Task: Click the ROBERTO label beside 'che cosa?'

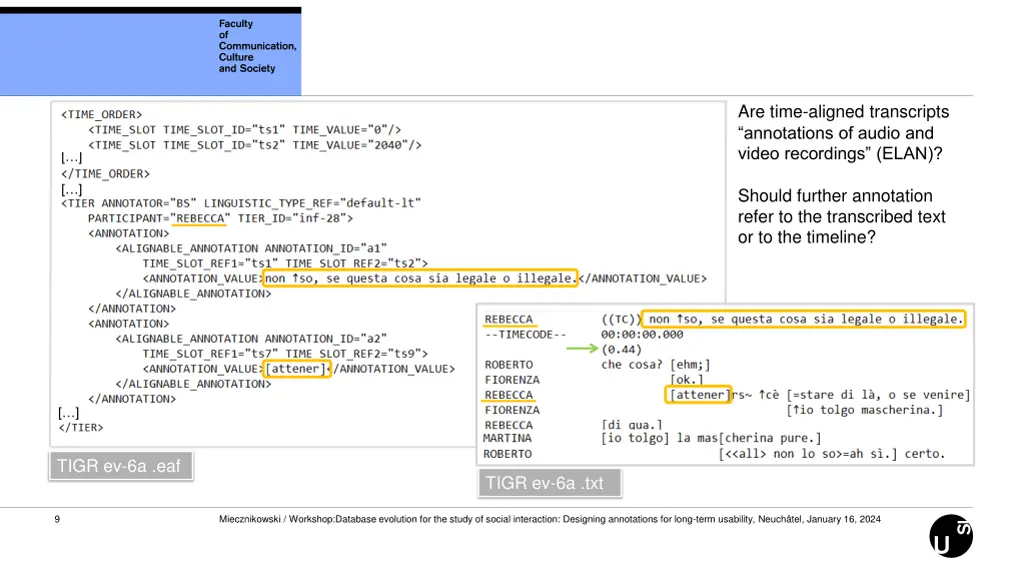Action: coord(509,364)
